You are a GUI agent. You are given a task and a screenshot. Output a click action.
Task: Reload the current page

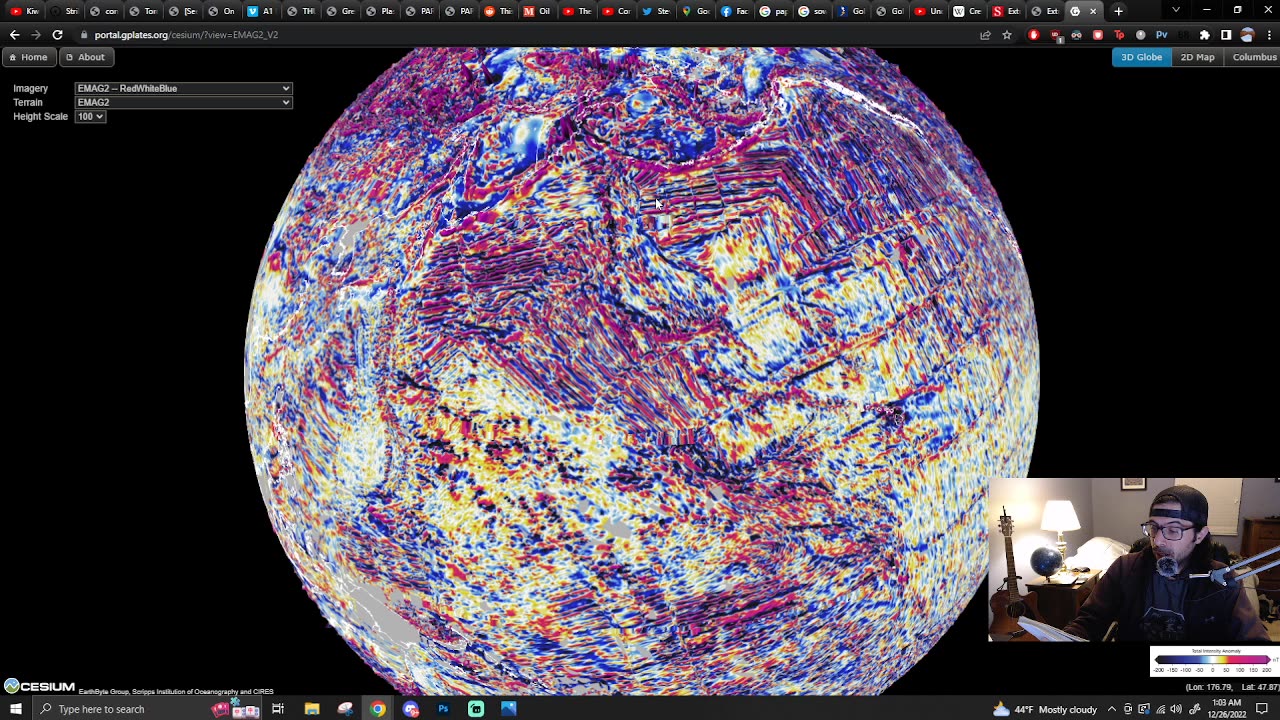point(58,35)
